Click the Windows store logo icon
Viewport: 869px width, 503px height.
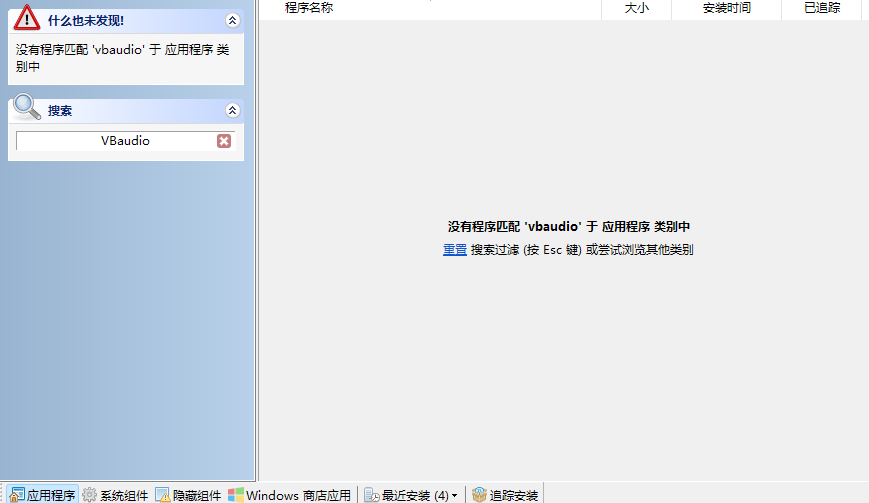236,495
